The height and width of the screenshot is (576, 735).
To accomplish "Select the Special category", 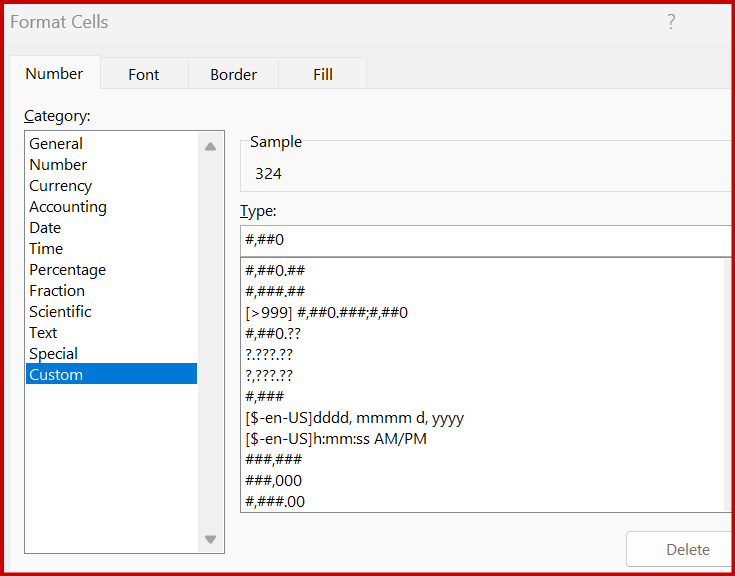I will tap(112, 354).
